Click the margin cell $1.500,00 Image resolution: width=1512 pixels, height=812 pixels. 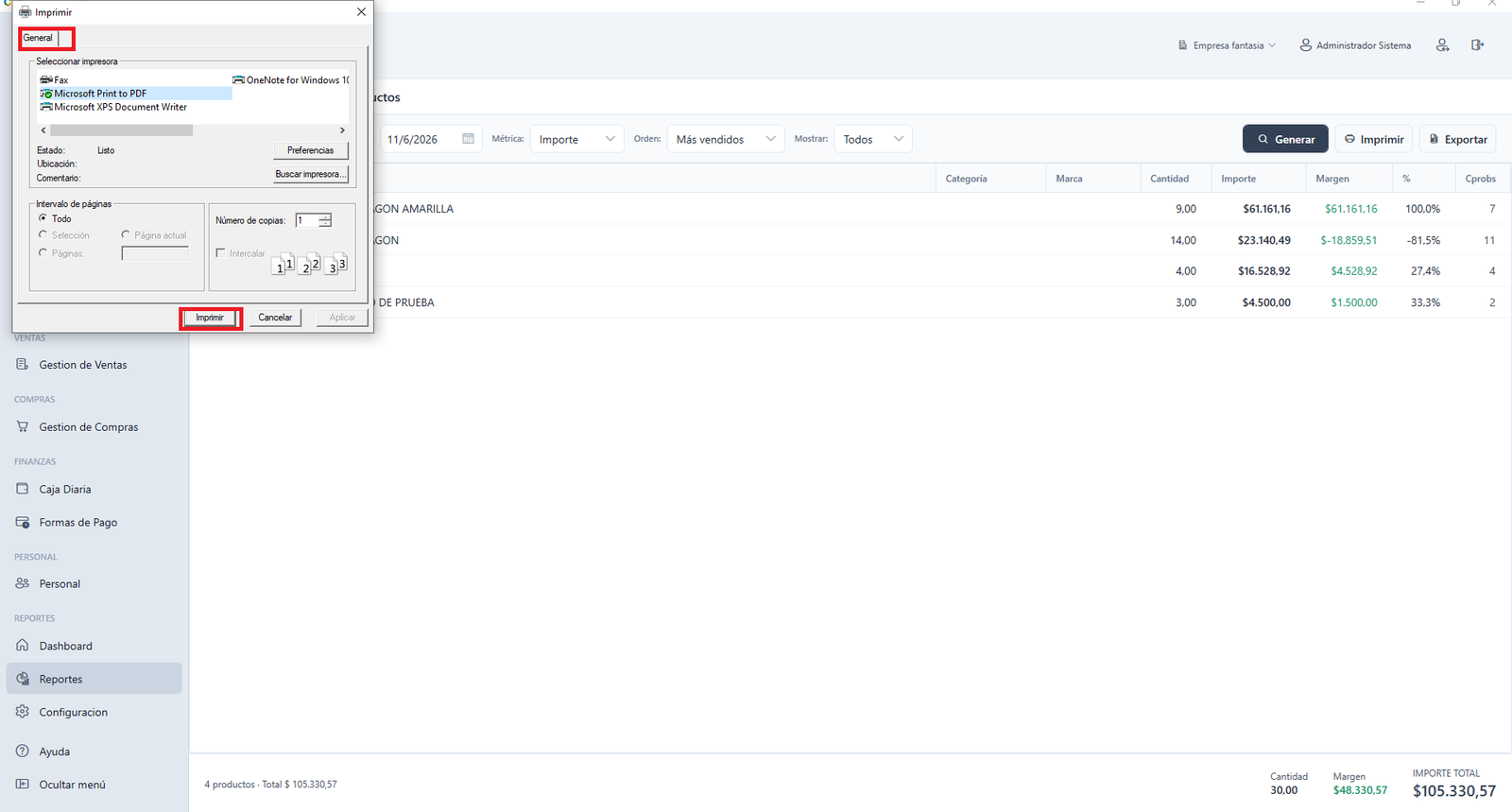(x=1354, y=302)
